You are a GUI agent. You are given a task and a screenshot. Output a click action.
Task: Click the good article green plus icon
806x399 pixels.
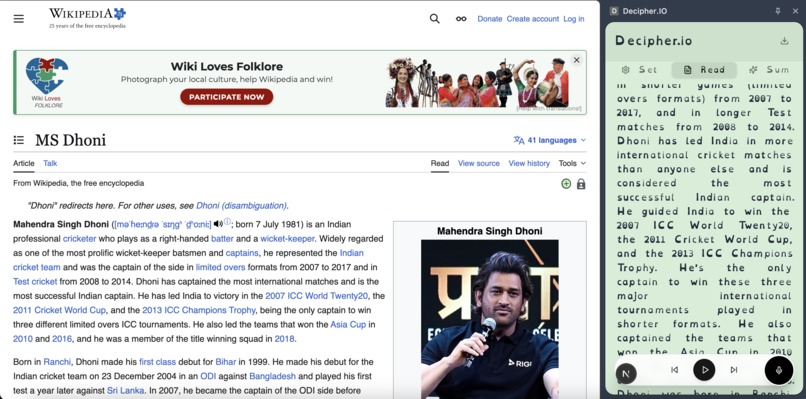[566, 184]
